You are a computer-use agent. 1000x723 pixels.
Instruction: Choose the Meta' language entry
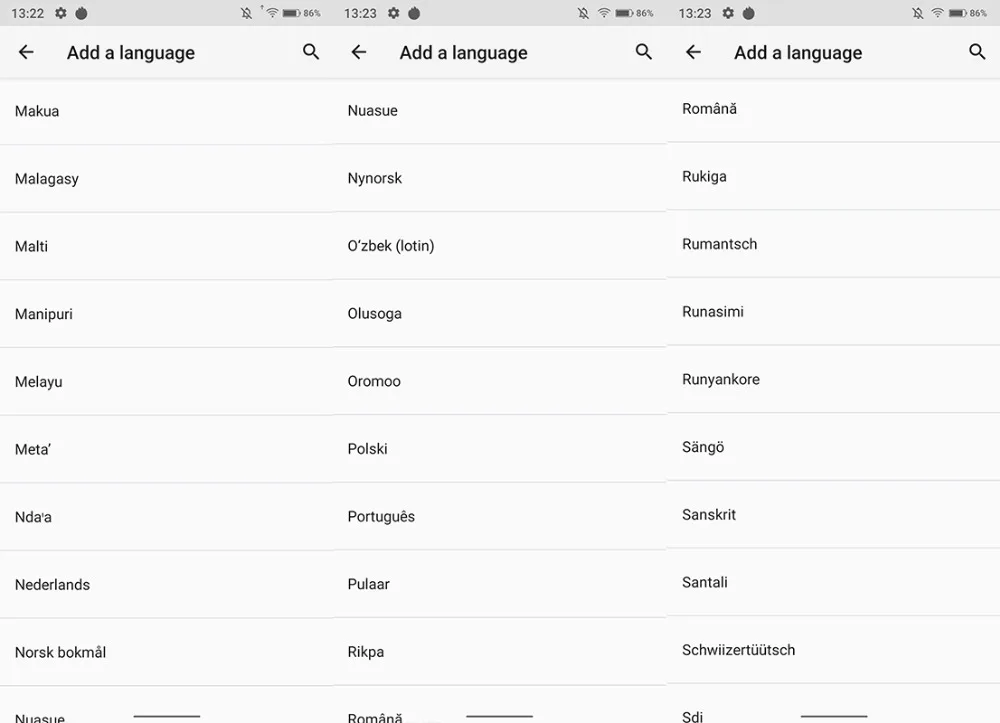pyautogui.click(x=166, y=449)
